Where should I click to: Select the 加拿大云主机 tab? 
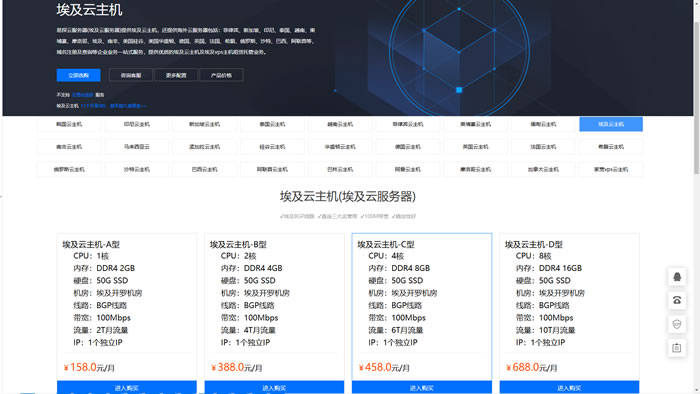(x=543, y=170)
